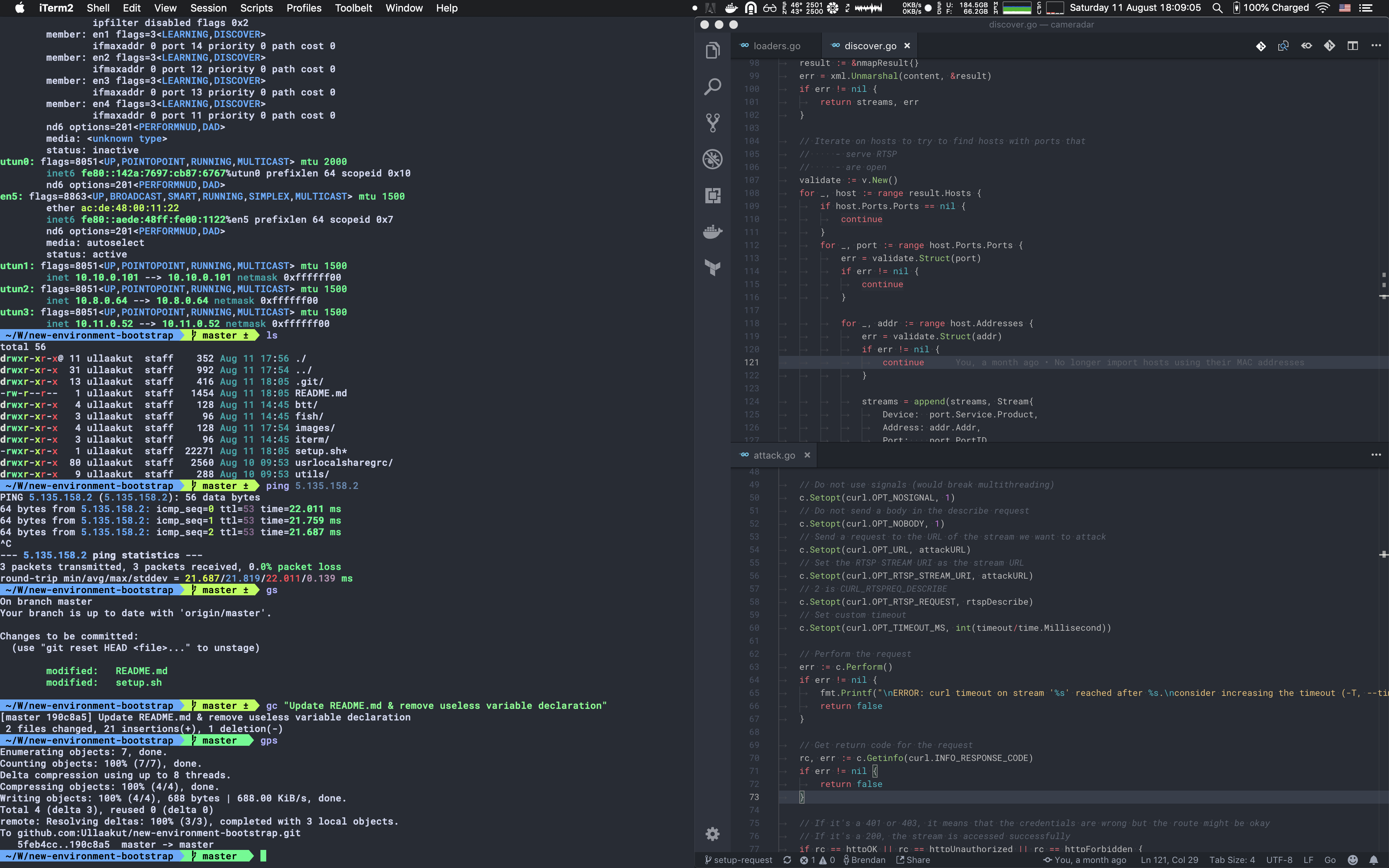Open the Session menu
This screenshot has height=868, width=1389.
pos(208,8)
